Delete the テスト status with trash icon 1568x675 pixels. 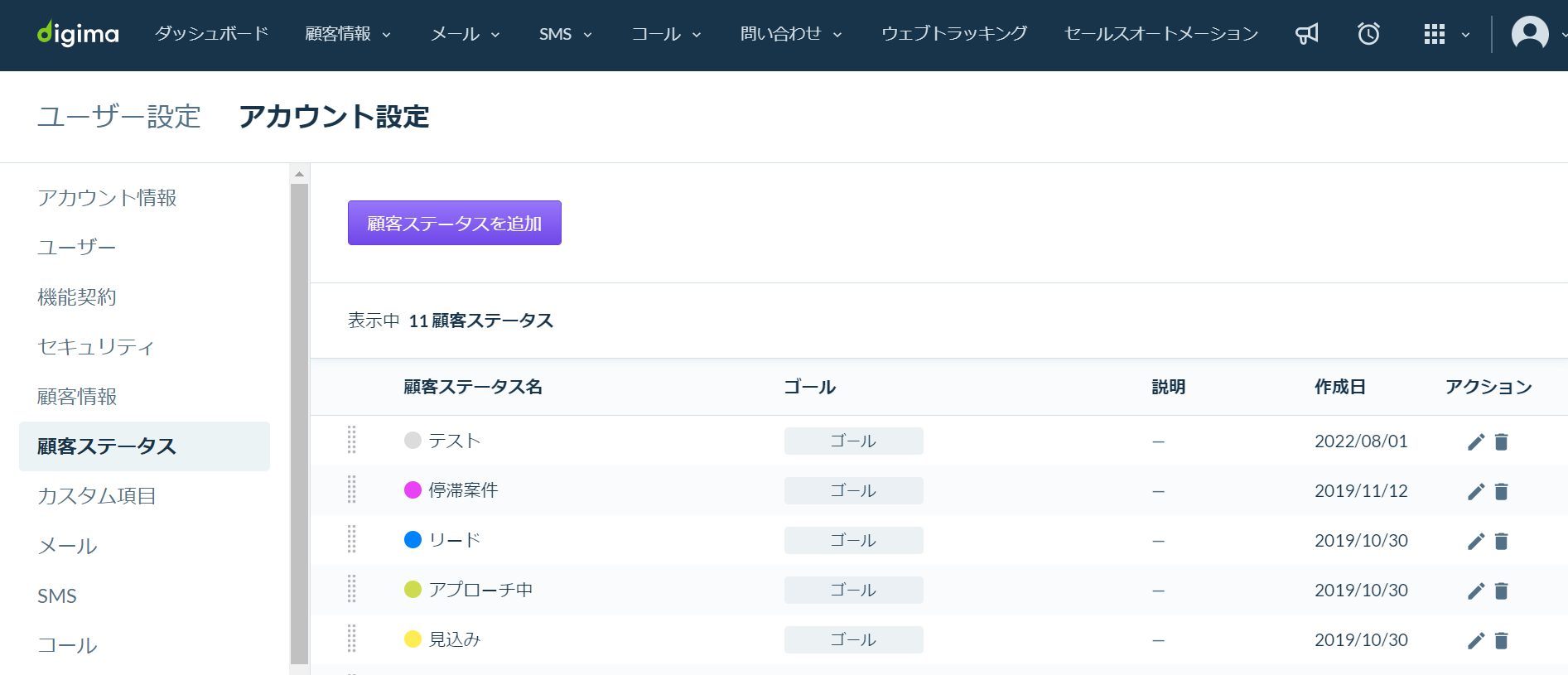(x=1501, y=441)
